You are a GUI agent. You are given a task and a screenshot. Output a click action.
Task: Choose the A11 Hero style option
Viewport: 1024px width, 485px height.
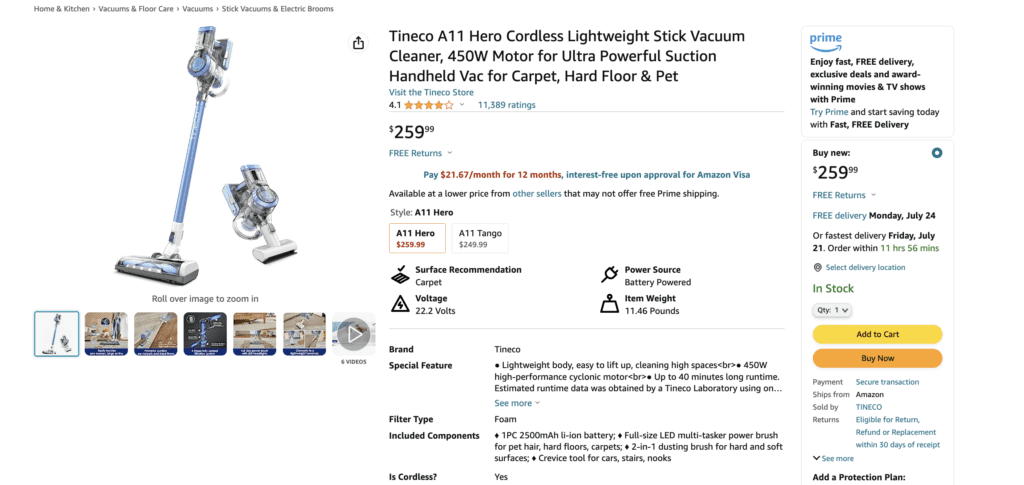pyautogui.click(x=416, y=238)
